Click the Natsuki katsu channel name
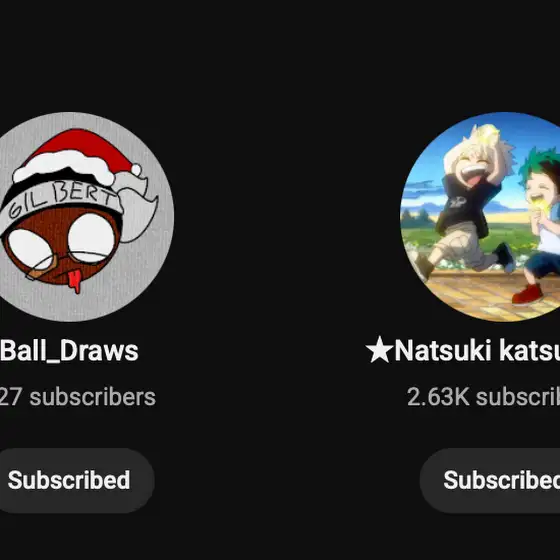Viewport: 560px width, 560px height. pos(463,351)
